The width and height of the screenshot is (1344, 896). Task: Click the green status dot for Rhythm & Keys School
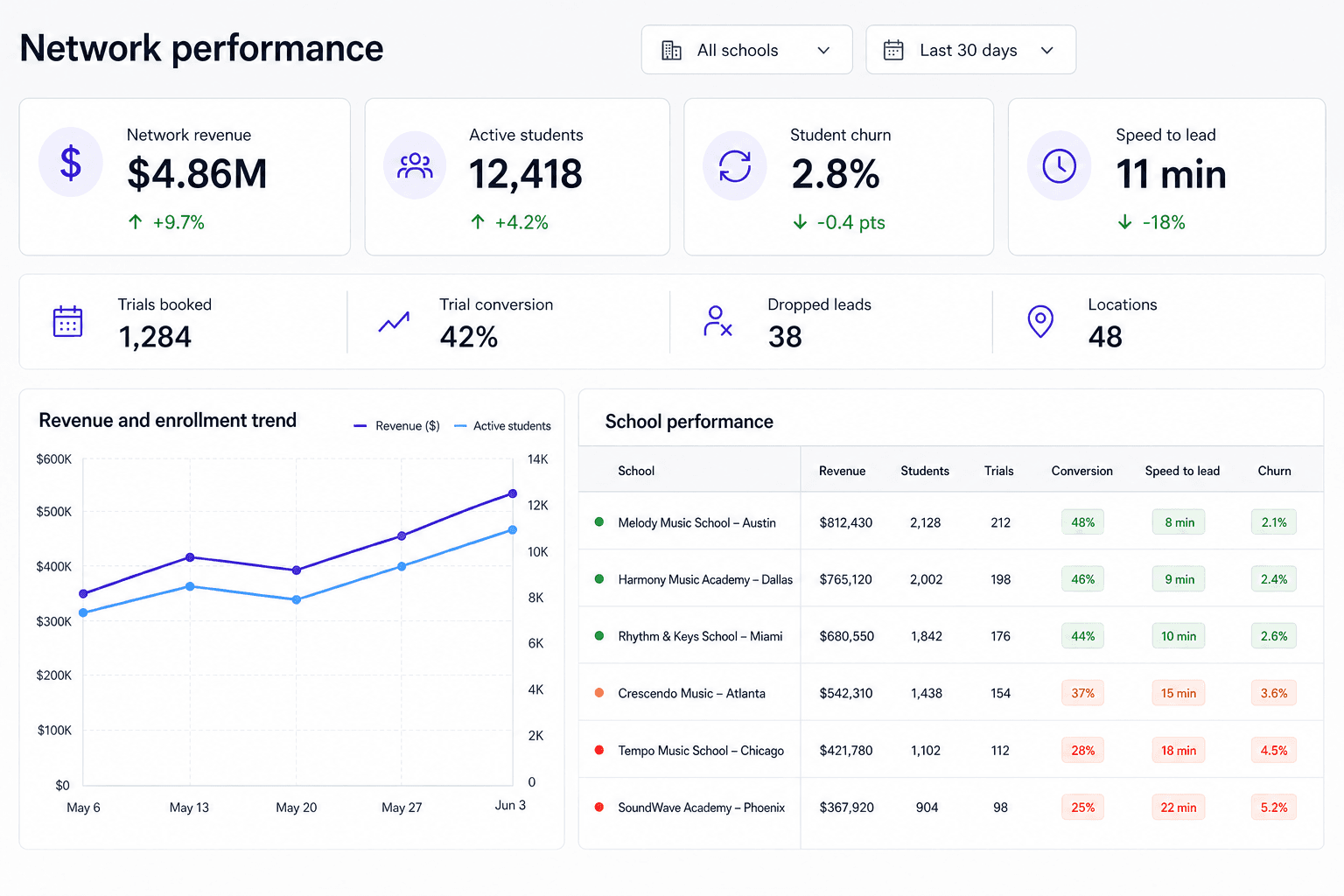click(599, 636)
